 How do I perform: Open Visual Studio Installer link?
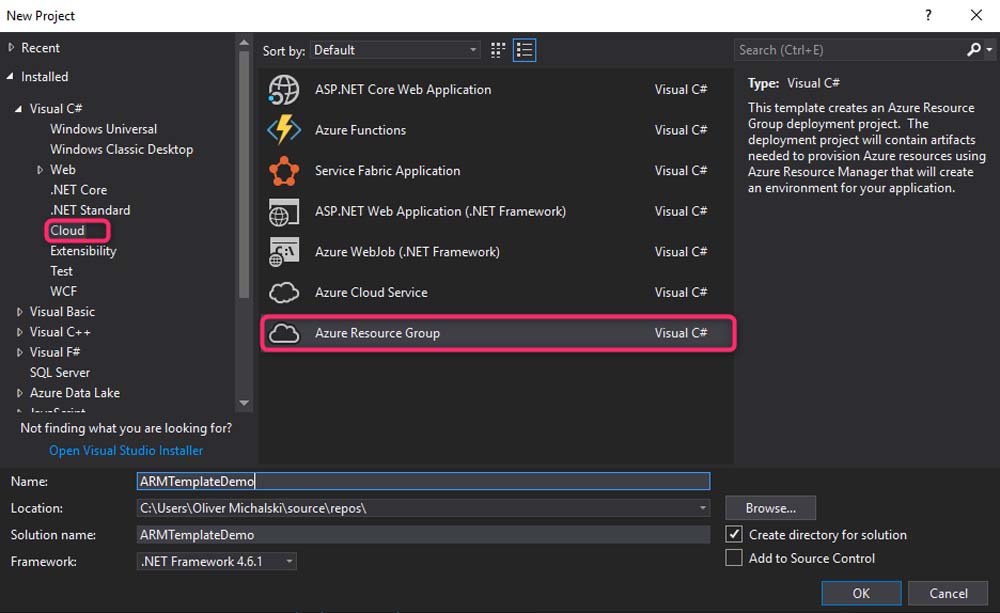tap(126, 451)
